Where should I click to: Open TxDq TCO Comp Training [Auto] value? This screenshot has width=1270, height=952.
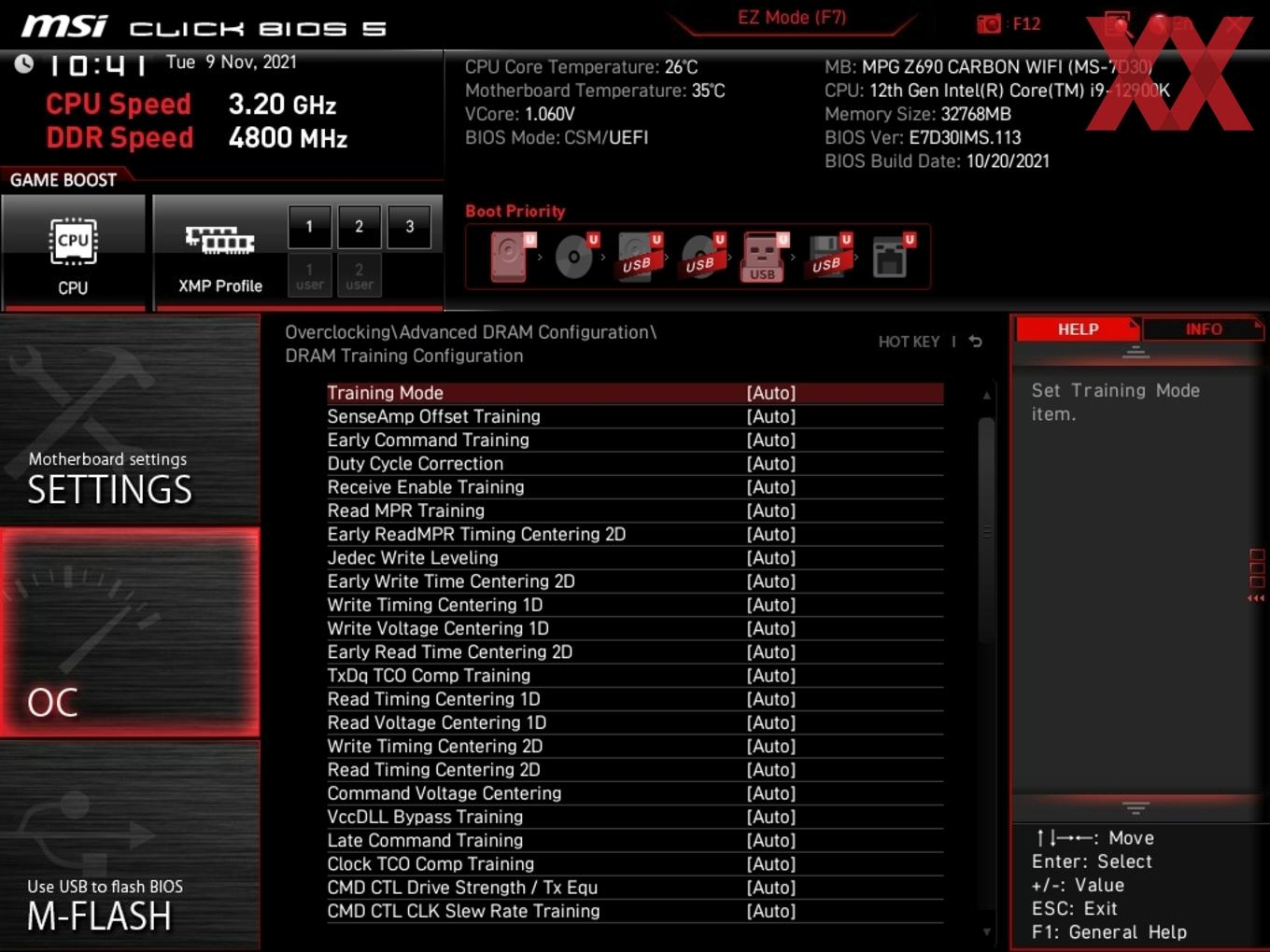coord(770,676)
